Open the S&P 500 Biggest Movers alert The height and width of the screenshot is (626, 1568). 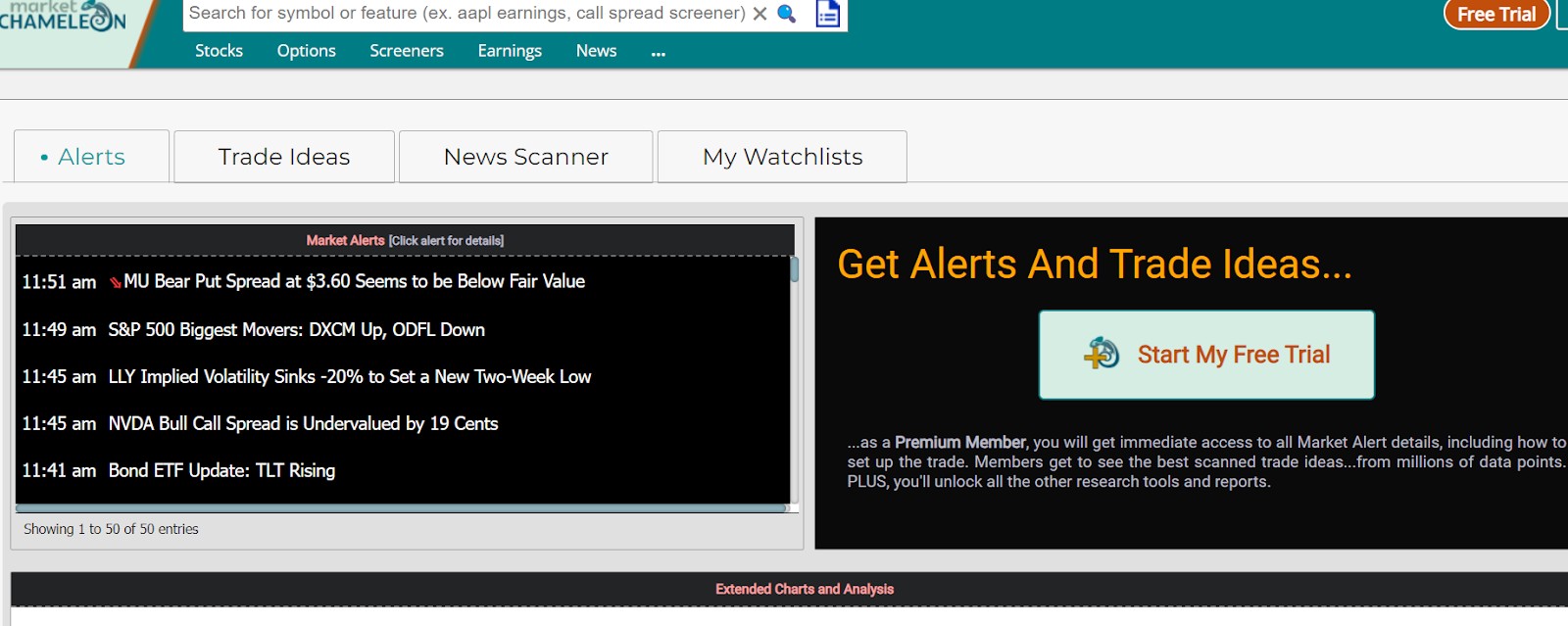click(296, 329)
